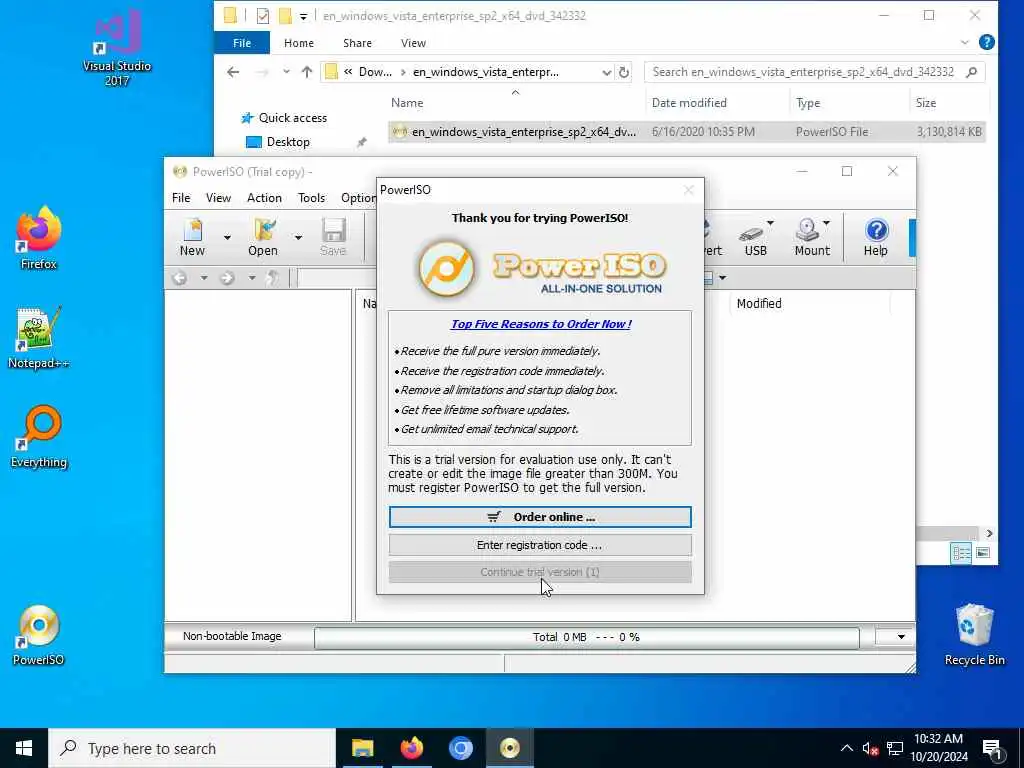Open the Action menu in PowerISO
This screenshot has height=768, width=1024.
click(264, 198)
